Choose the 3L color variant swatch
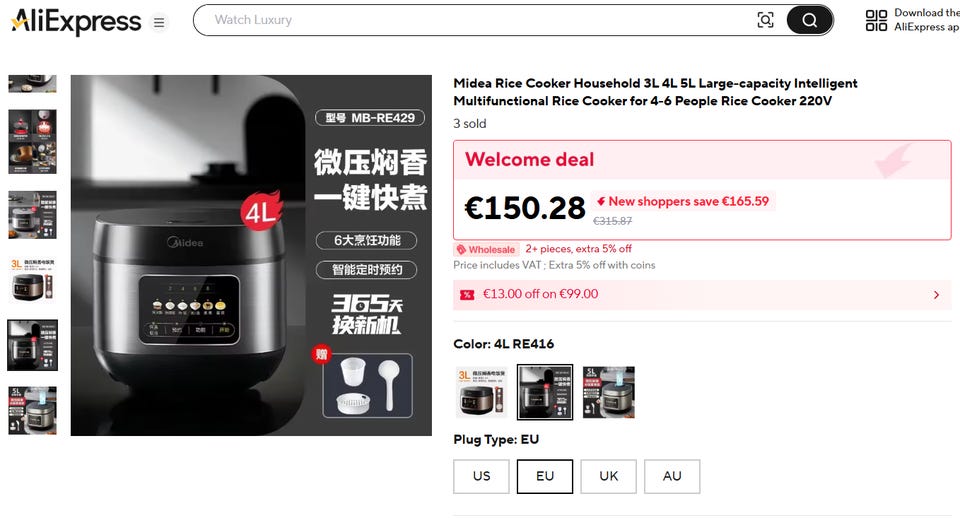 481,392
